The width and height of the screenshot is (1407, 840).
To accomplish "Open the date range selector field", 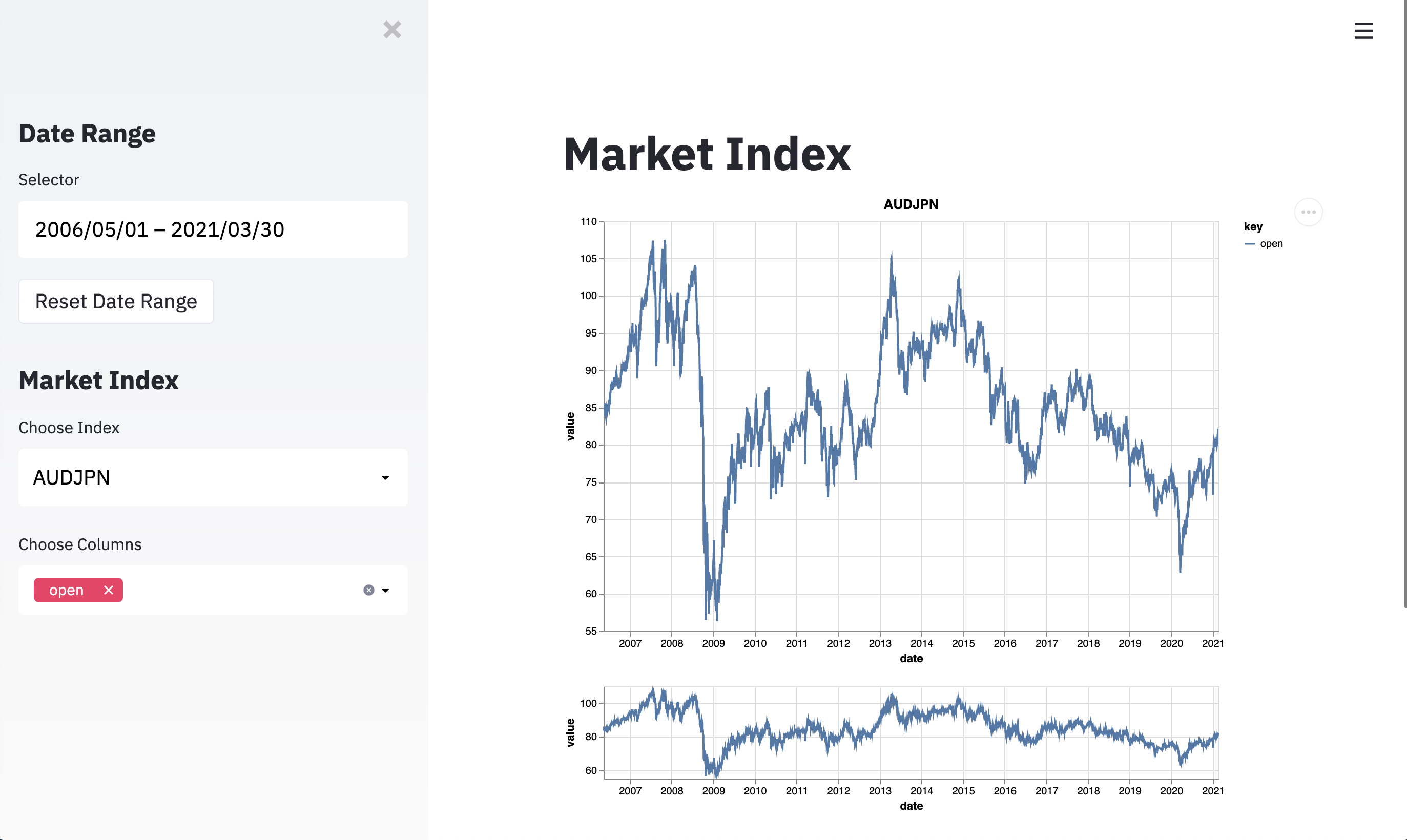I will pos(213,229).
